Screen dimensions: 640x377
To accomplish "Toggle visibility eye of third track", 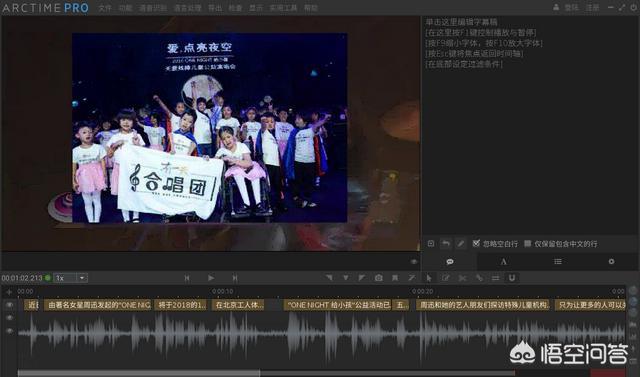I will click(9, 331).
